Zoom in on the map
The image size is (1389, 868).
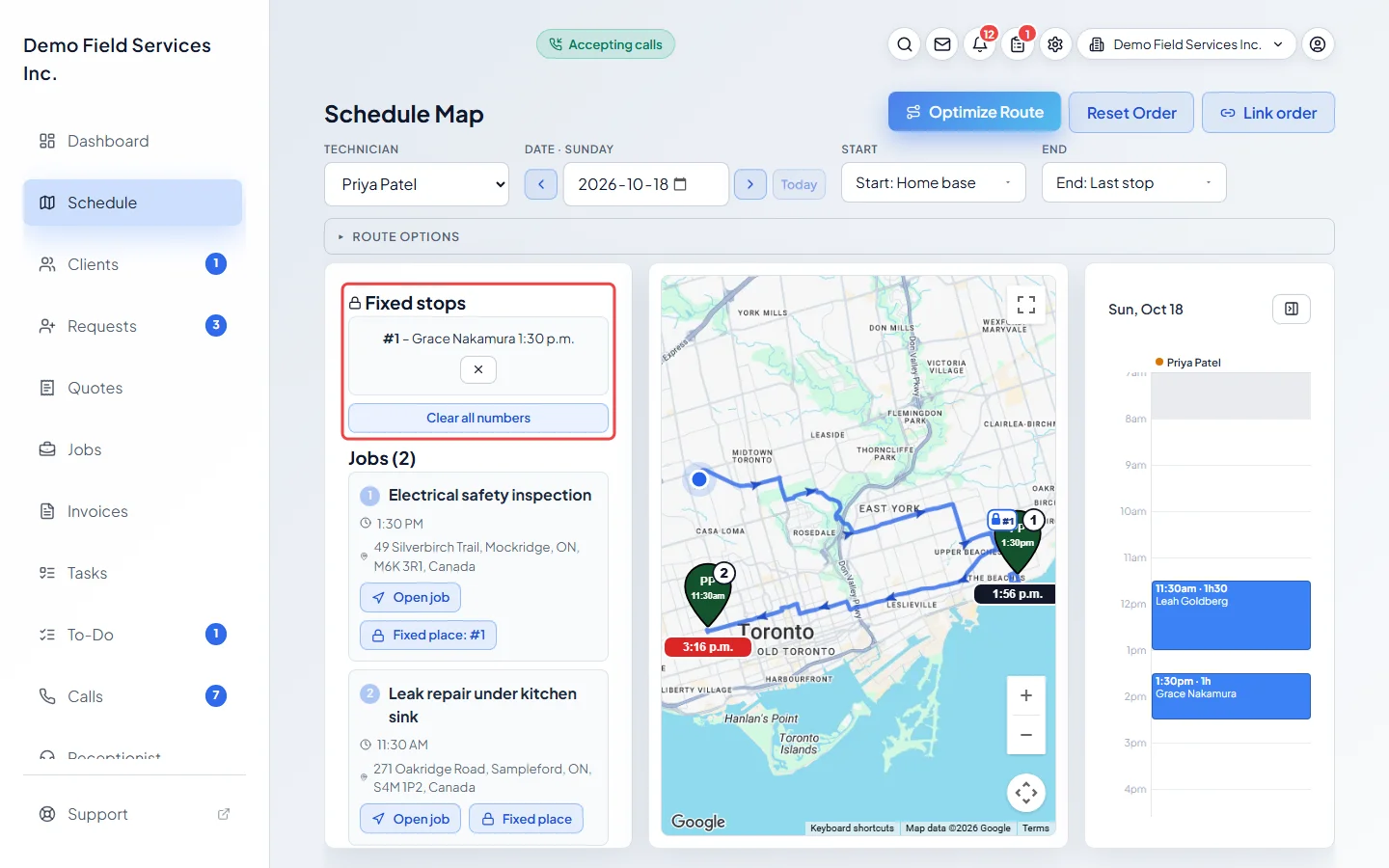[x=1026, y=695]
